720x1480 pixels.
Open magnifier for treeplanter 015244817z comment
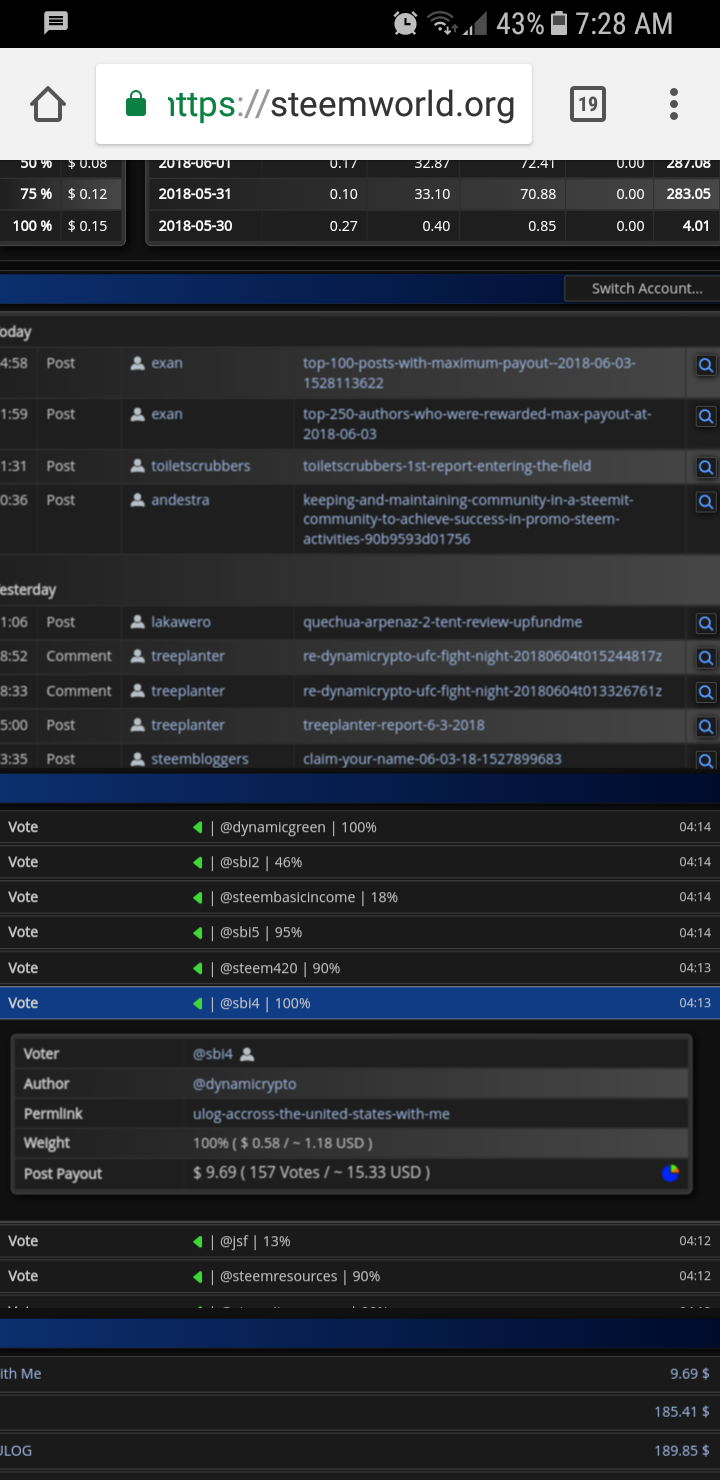(x=706, y=658)
